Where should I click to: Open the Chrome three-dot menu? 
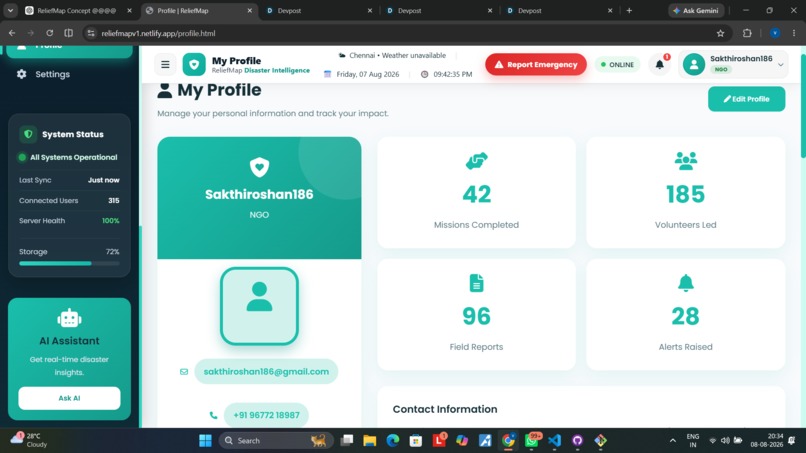[x=794, y=33]
